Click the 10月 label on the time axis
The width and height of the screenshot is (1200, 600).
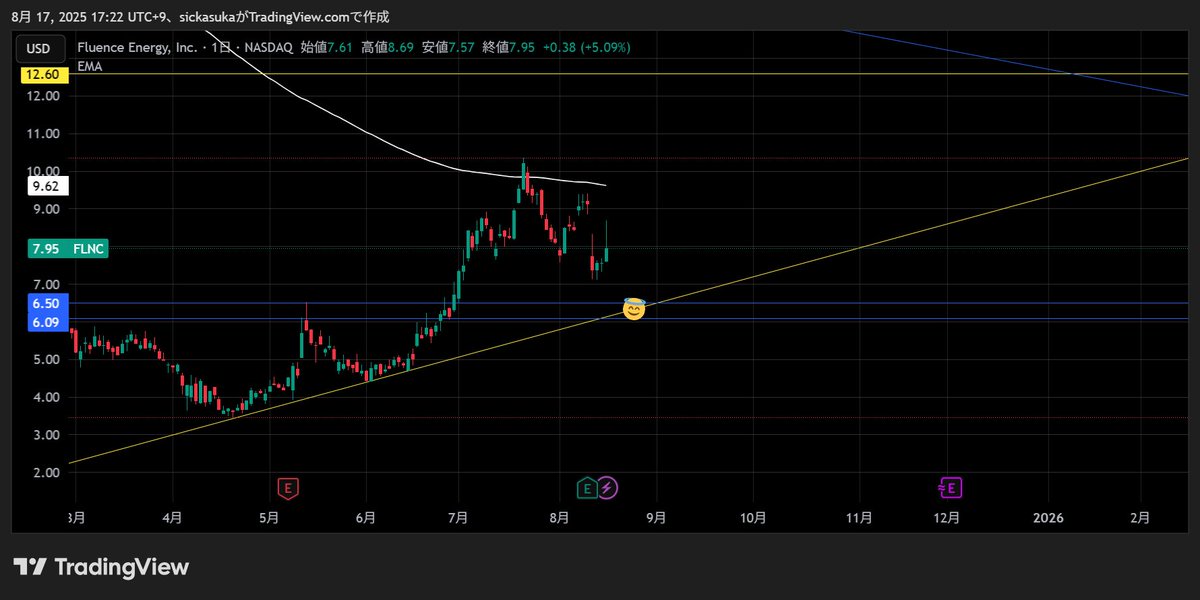753,518
